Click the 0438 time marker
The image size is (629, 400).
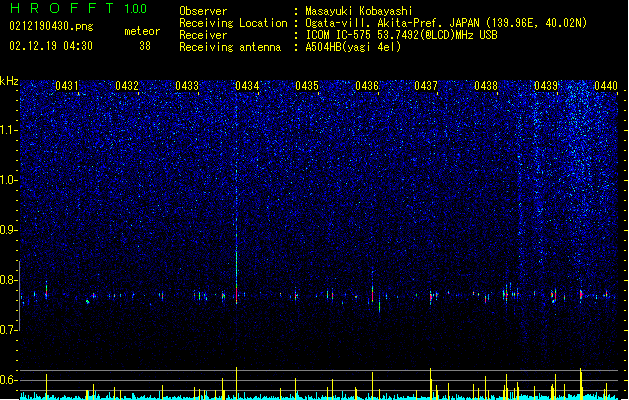(486, 86)
